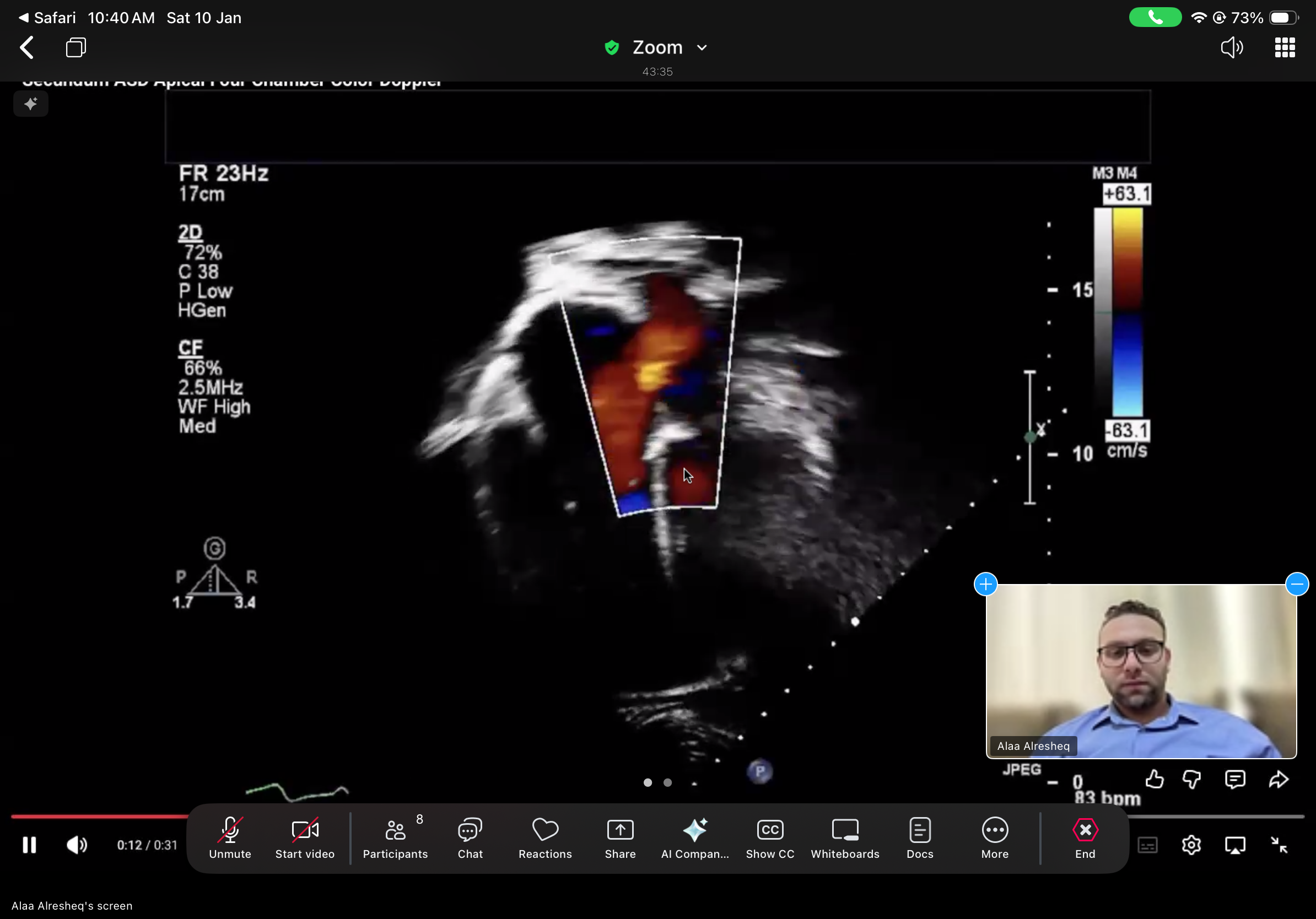Open the apps grid view switcher
The image size is (1316, 919).
pyautogui.click(x=1285, y=47)
